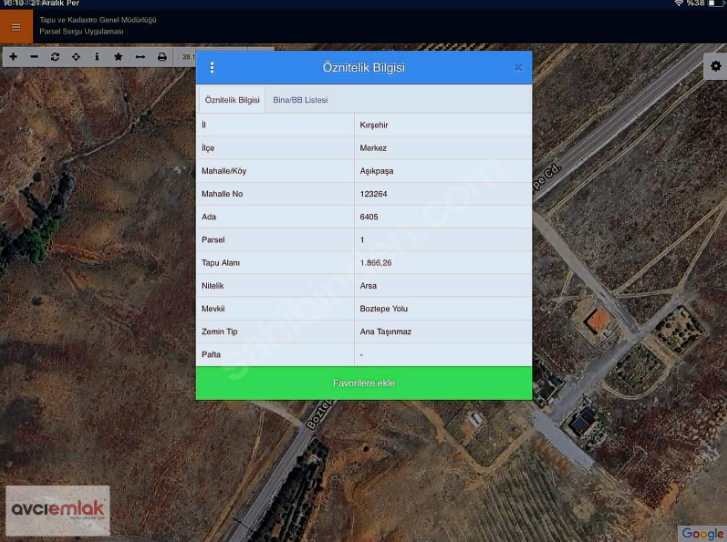Open the settings gear icon

715,66
